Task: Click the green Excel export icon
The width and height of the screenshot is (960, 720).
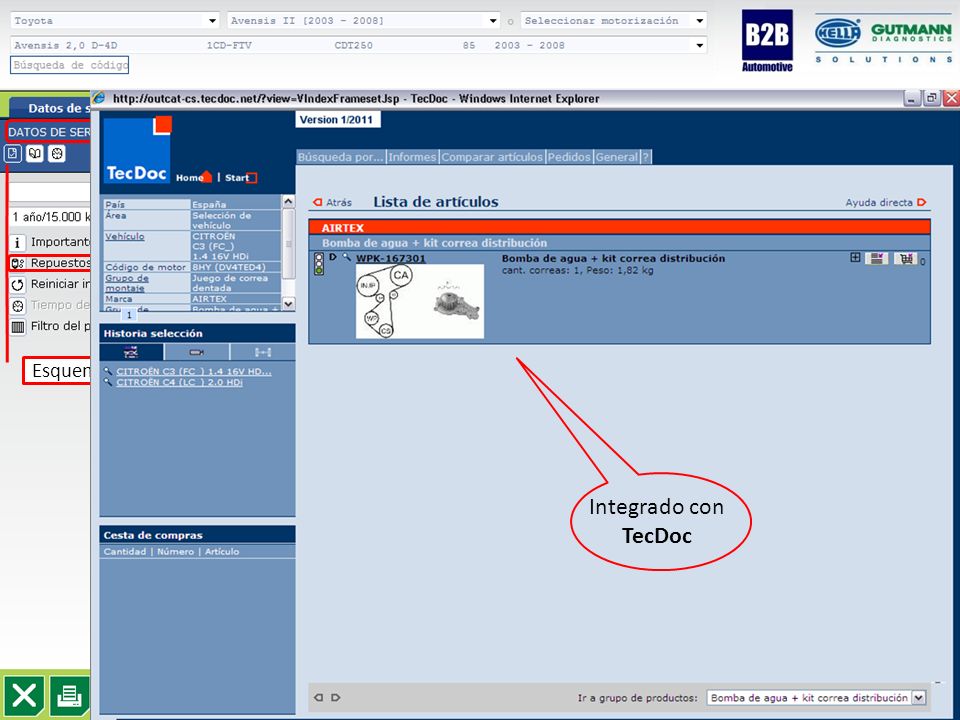Action: 23,696
